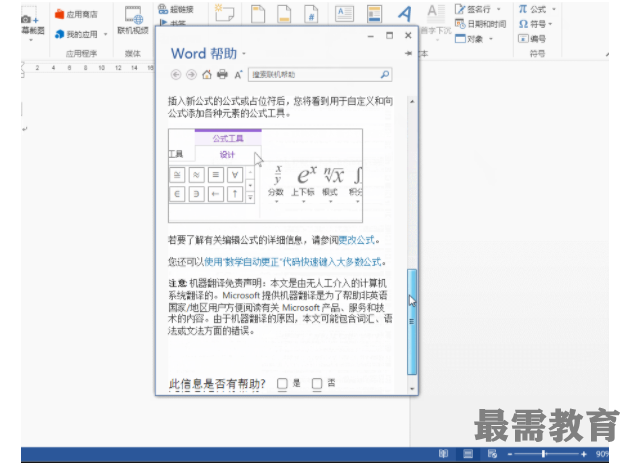This screenshot has width=626, height=465.
Task: Switch to Web Layout view
Action: tap(492, 454)
